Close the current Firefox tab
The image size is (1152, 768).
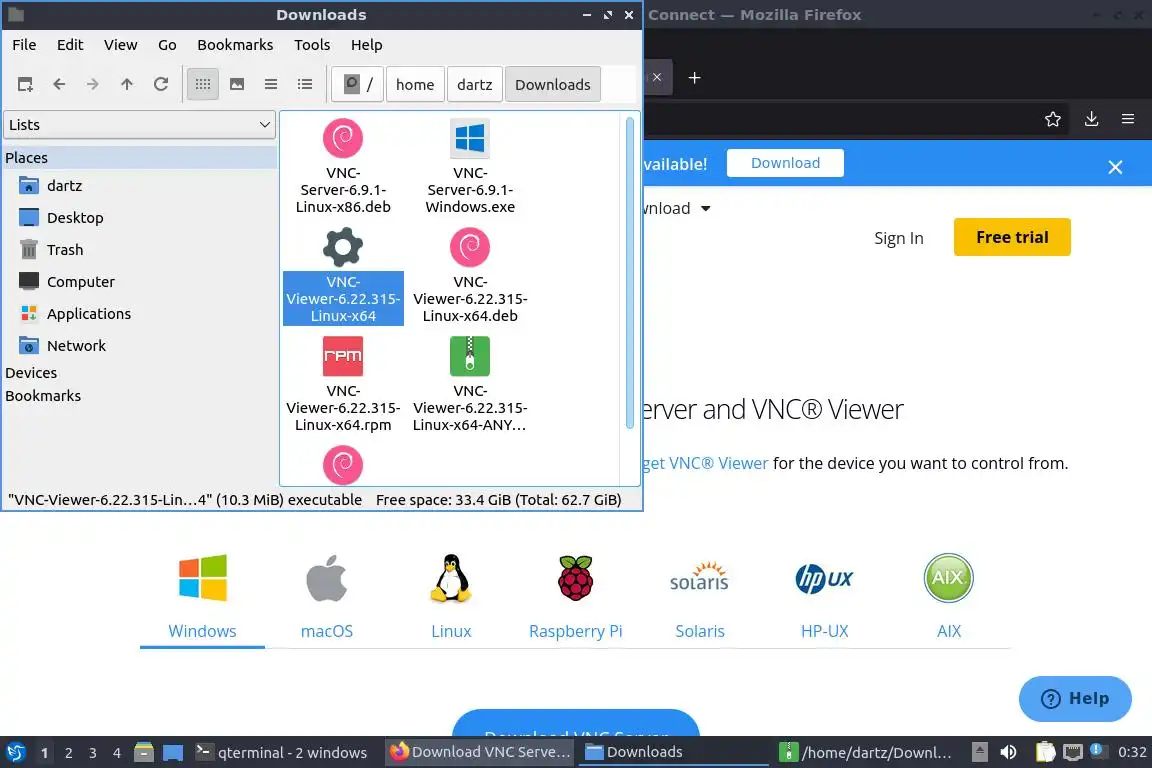(657, 77)
